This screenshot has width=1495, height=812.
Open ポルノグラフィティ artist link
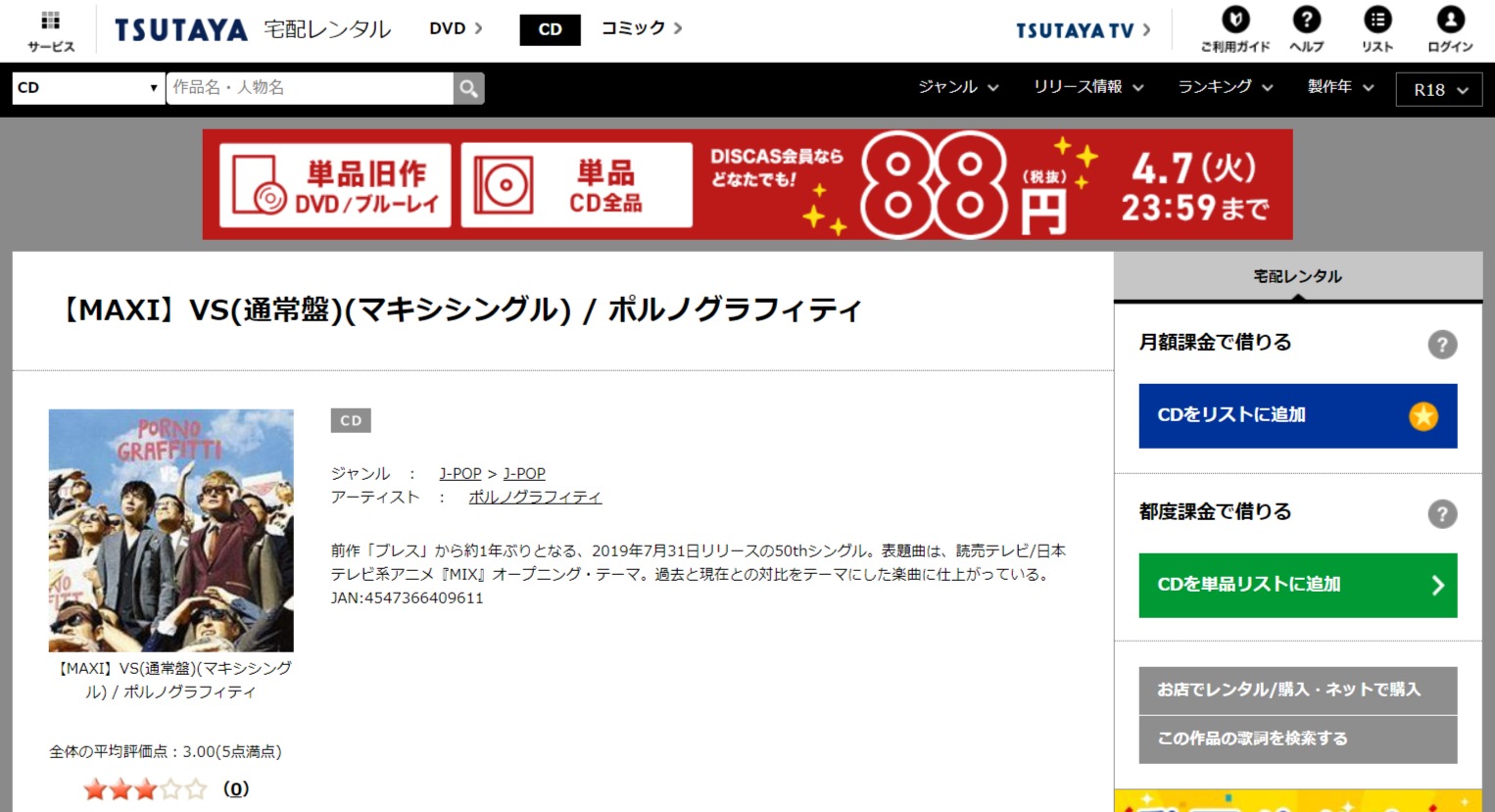tap(535, 498)
